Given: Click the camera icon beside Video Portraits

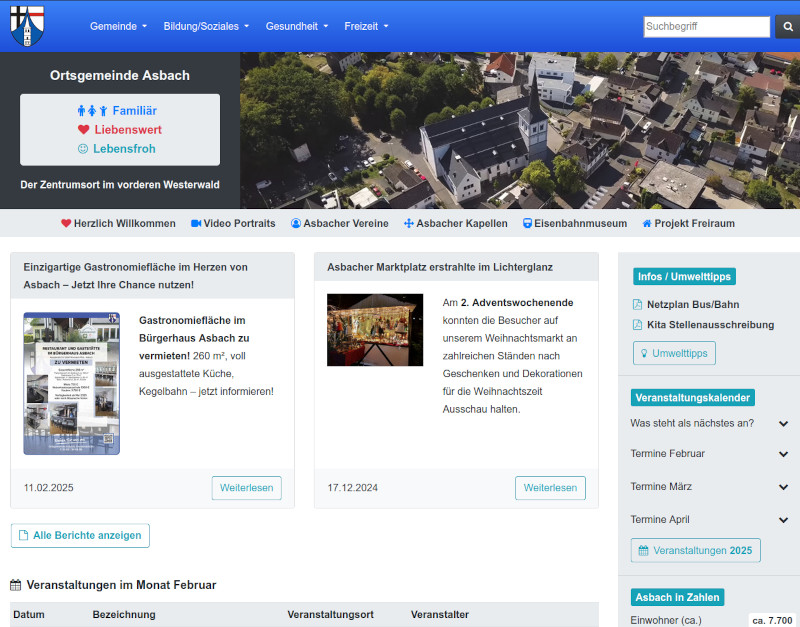Looking at the screenshot, I should (x=196, y=224).
